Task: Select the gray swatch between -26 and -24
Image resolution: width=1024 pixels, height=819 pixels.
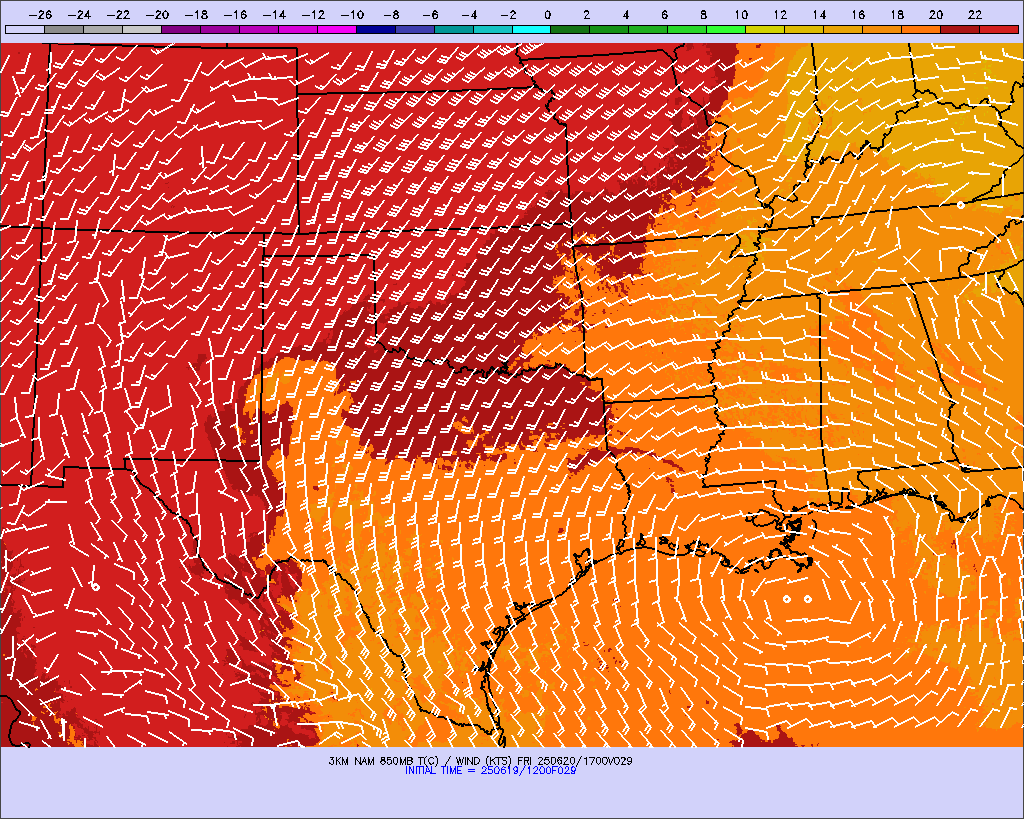Action: tap(64, 29)
